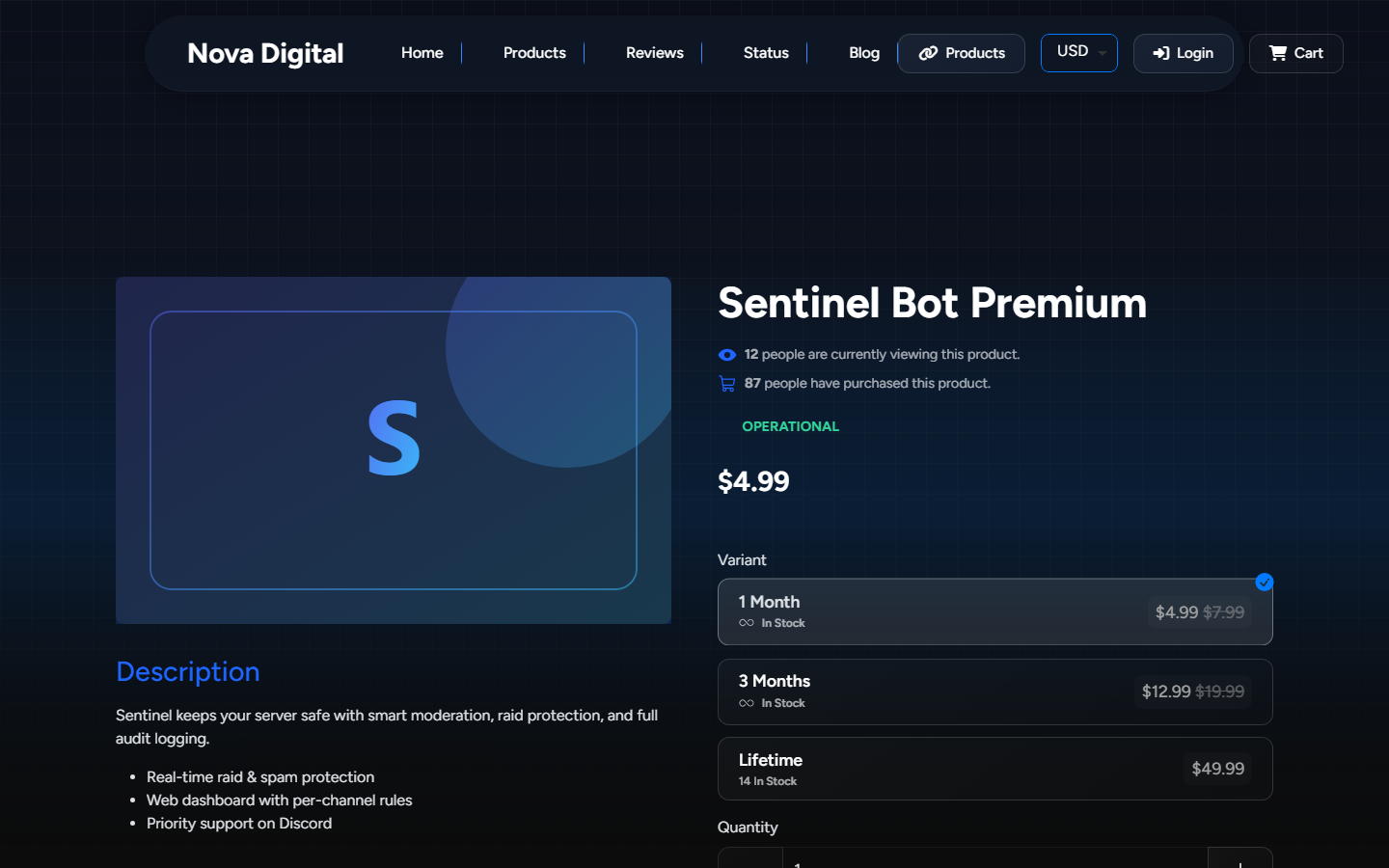Viewport: 1389px width, 868px height.
Task: Go to the Home nav item
Action: [422, 53]
